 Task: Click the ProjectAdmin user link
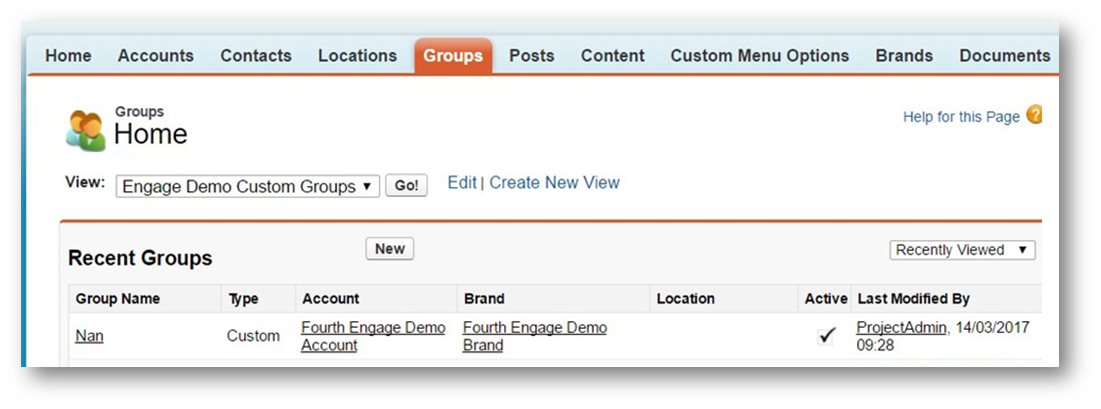point(901,328)
